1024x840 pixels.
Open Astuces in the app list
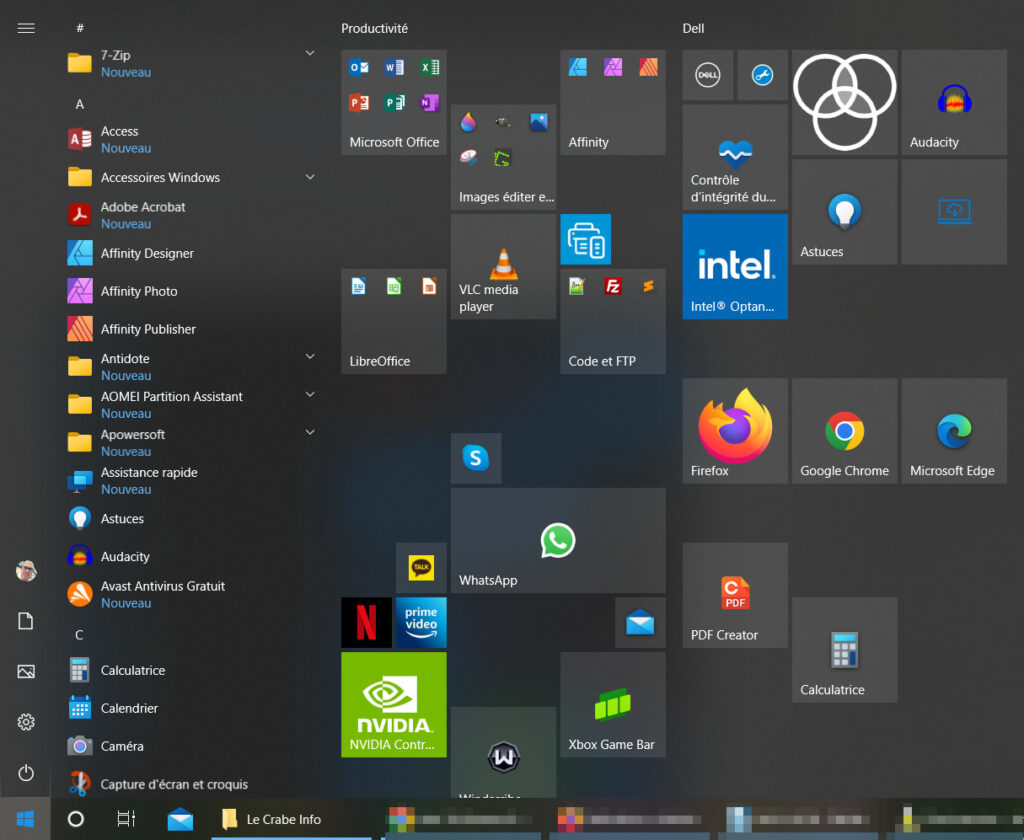191,519
